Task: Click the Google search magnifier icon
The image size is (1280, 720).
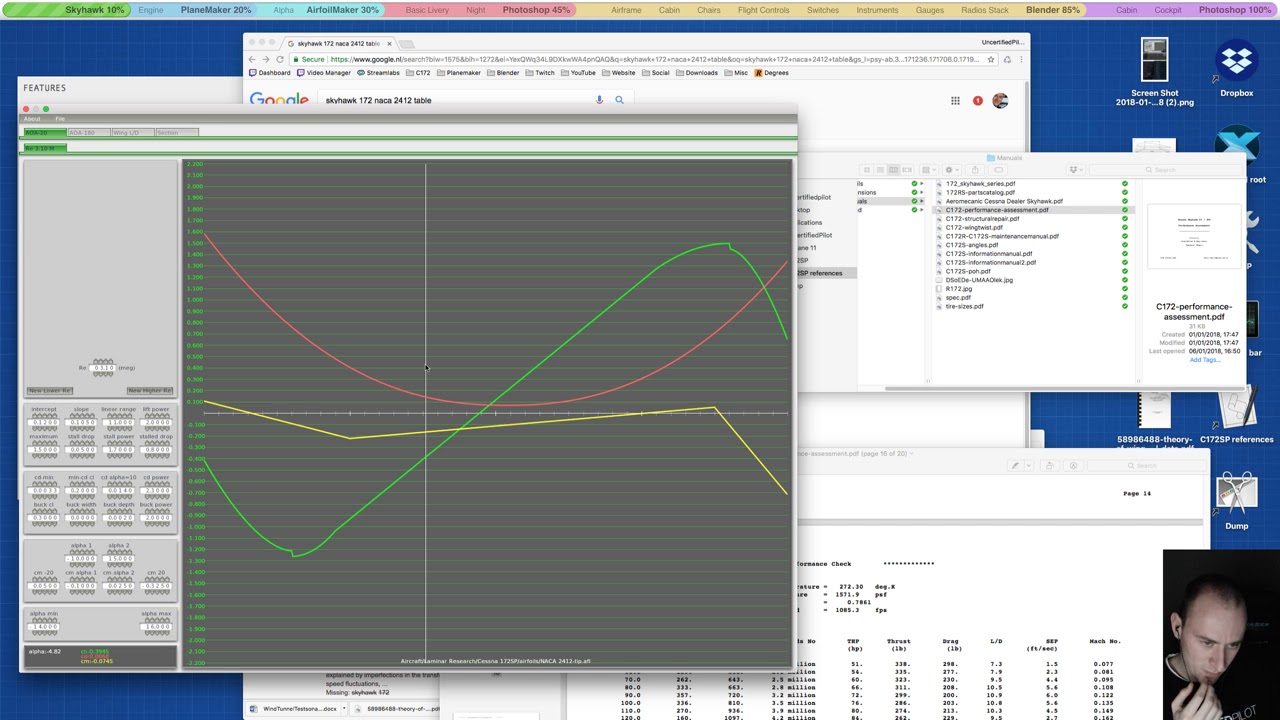Action: pyautogui.click(x=619, y=100)
